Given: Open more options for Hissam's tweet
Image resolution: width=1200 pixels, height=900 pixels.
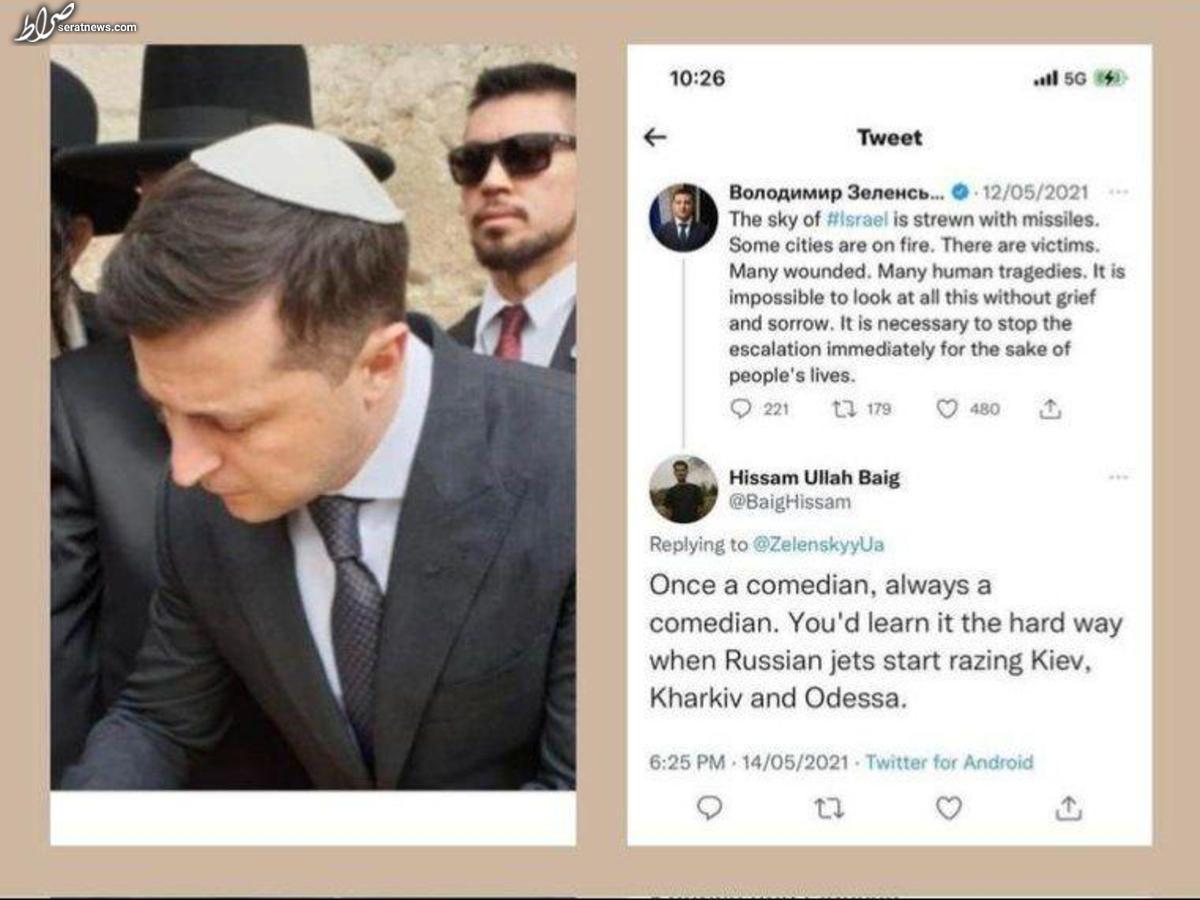Looking at the screenshot, I should (x=1118, y=478).
